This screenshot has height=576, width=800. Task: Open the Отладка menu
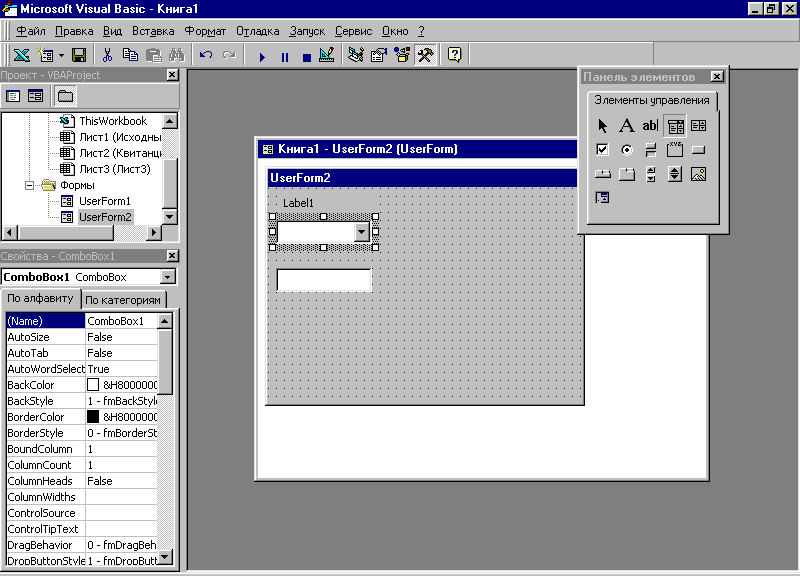click(258, 31)
